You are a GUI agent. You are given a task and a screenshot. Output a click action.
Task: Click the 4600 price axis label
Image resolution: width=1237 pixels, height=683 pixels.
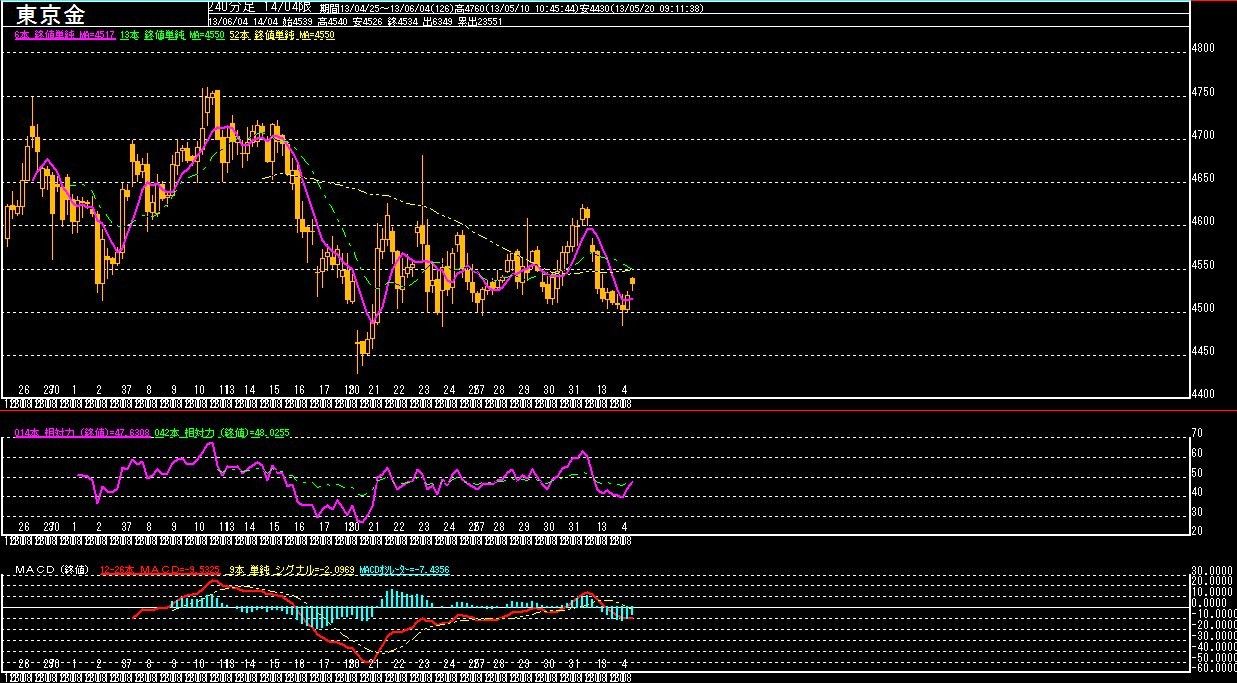(1203, 222)
